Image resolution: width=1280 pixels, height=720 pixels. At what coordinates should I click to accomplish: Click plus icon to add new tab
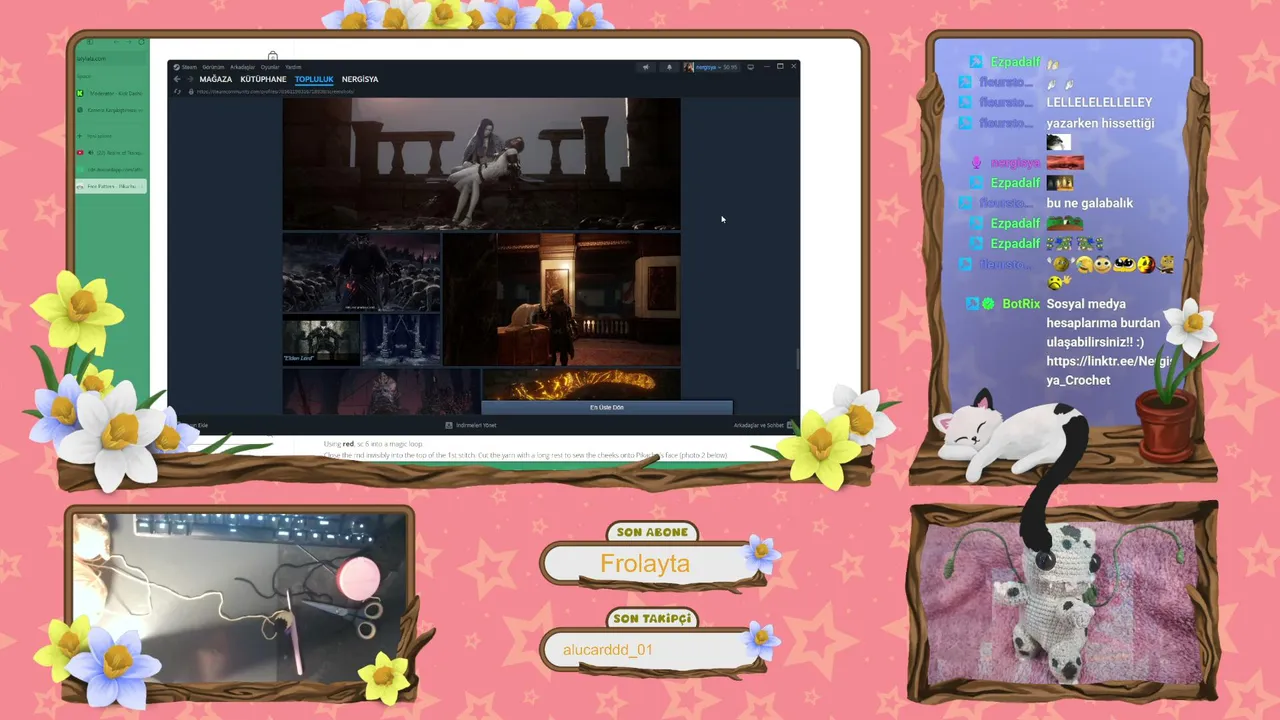tap(80, 135)
